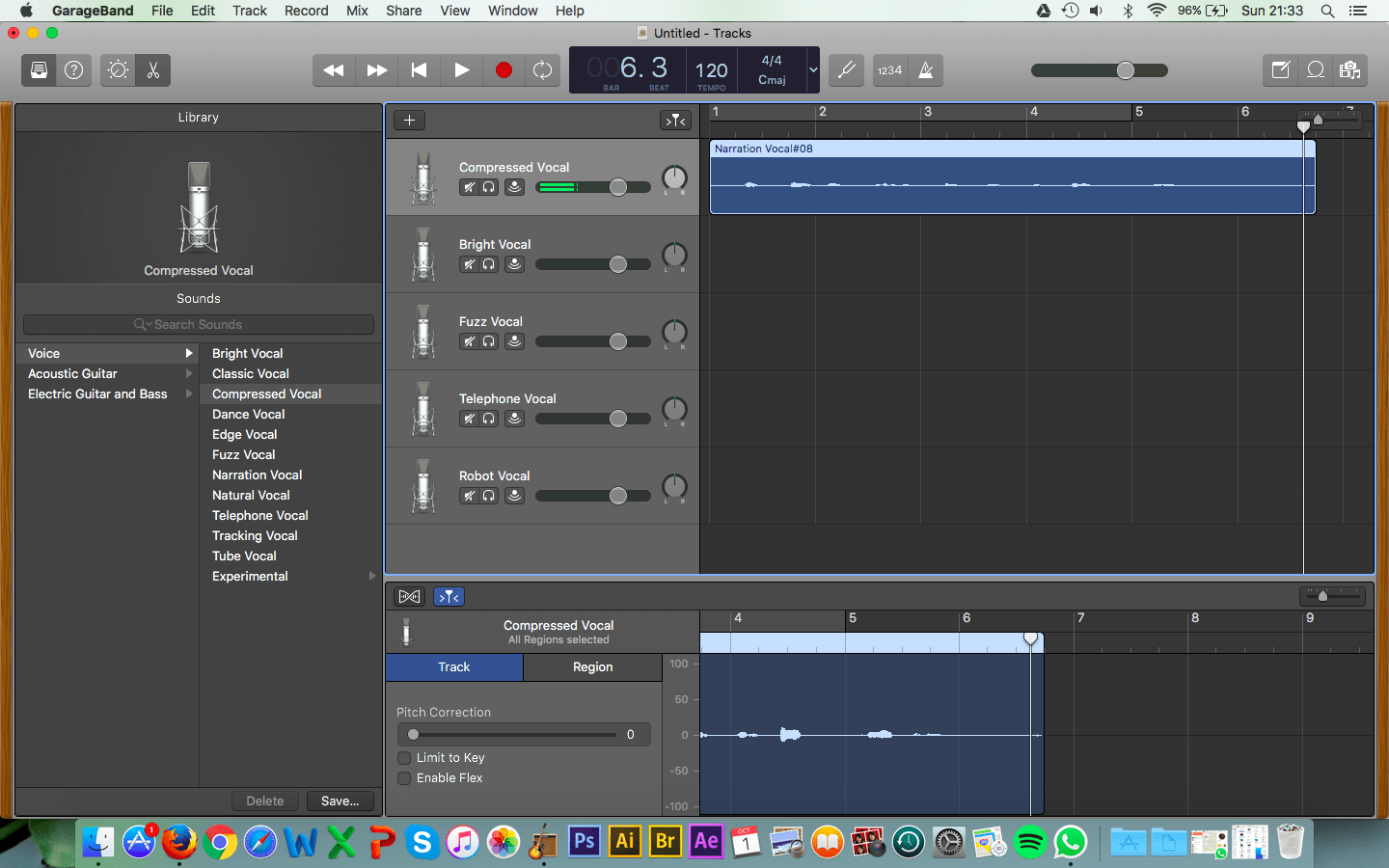The height and width of the screenshot is (868, 1389).
Task: Click the Fast Forward button
Action: (x=377, y=70)
